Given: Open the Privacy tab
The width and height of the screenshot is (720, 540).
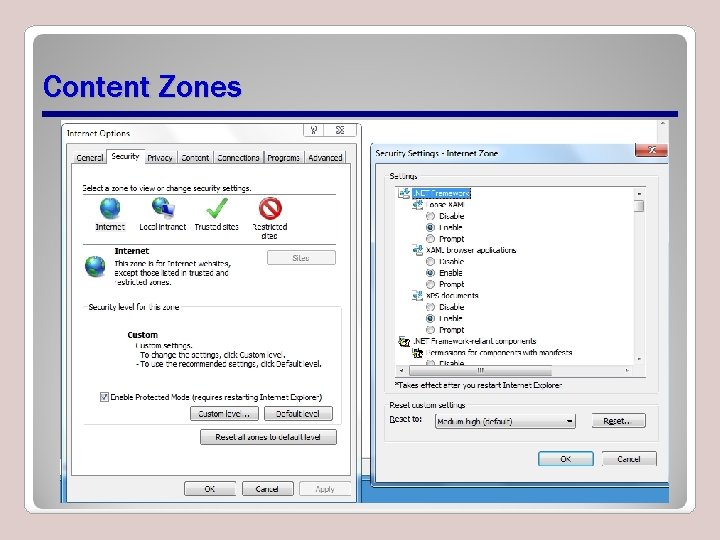Looking at the screenshot, I should click(x=160, y=158).
